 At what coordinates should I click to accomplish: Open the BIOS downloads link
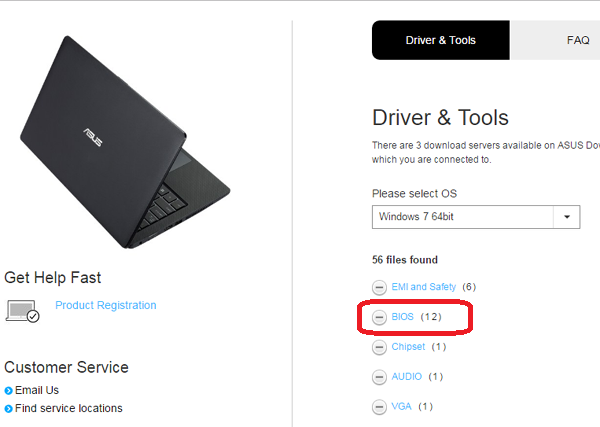402,317
